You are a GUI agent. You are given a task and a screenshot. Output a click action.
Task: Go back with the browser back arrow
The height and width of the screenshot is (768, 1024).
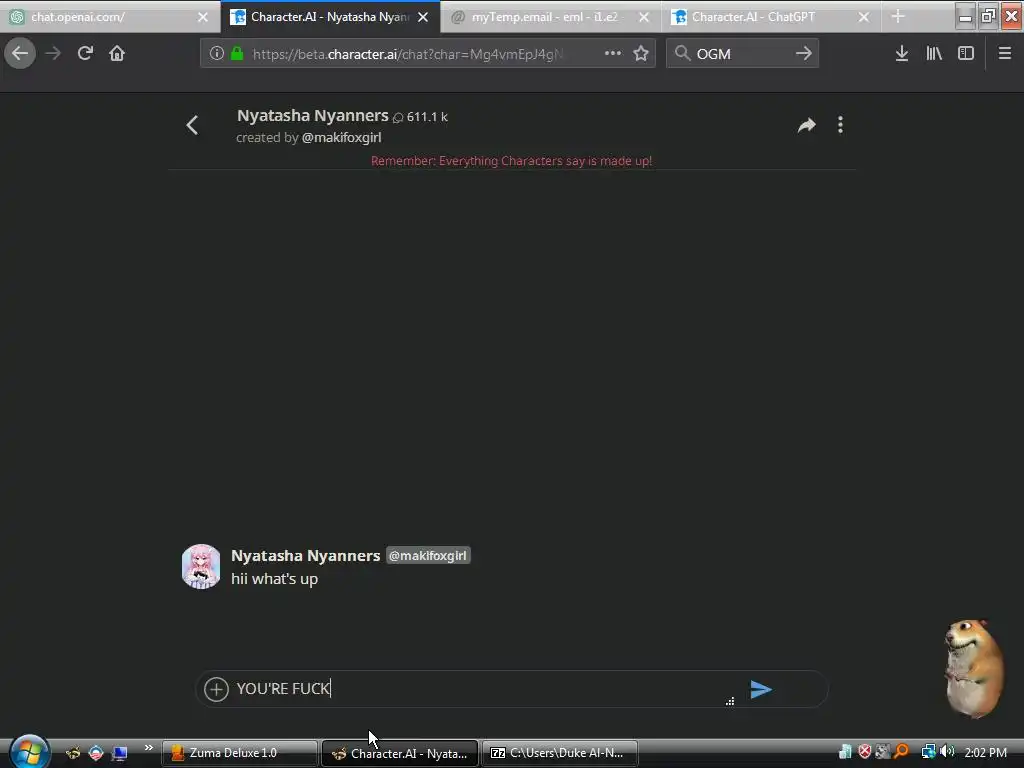click(20, 53)
